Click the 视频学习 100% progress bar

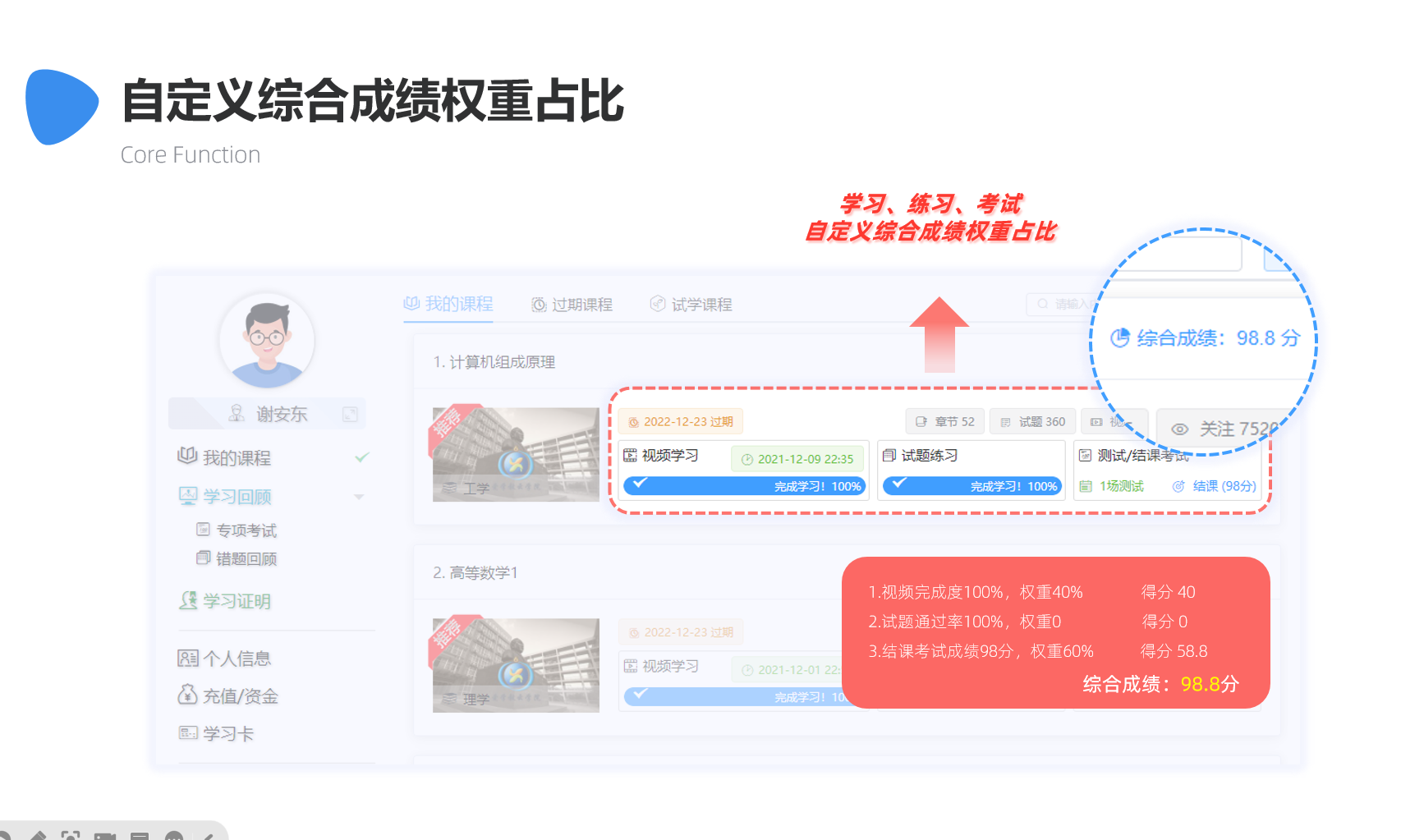tap(744, 486)
